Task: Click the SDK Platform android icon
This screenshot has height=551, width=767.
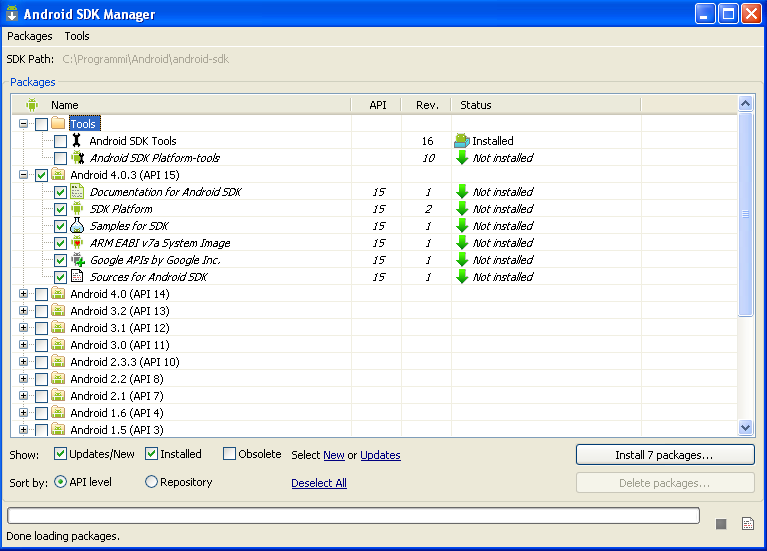Action: pos(77,208)
